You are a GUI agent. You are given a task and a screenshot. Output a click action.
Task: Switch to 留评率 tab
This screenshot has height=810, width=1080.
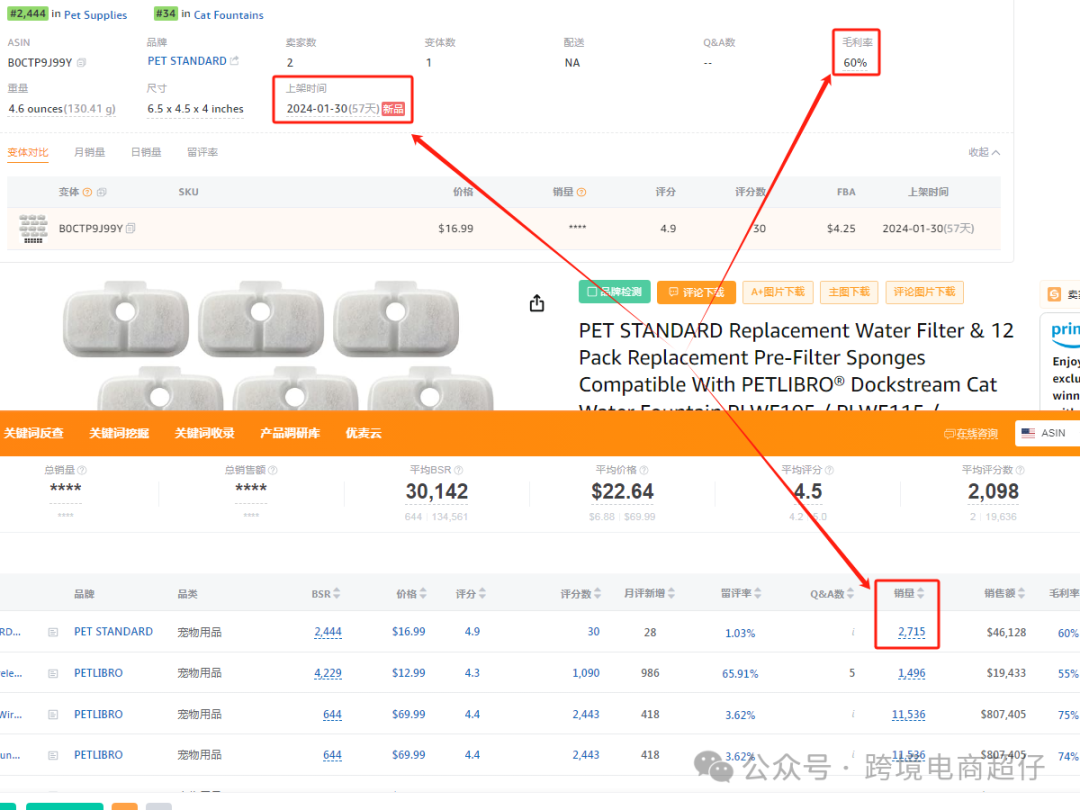tap(202, 152)
